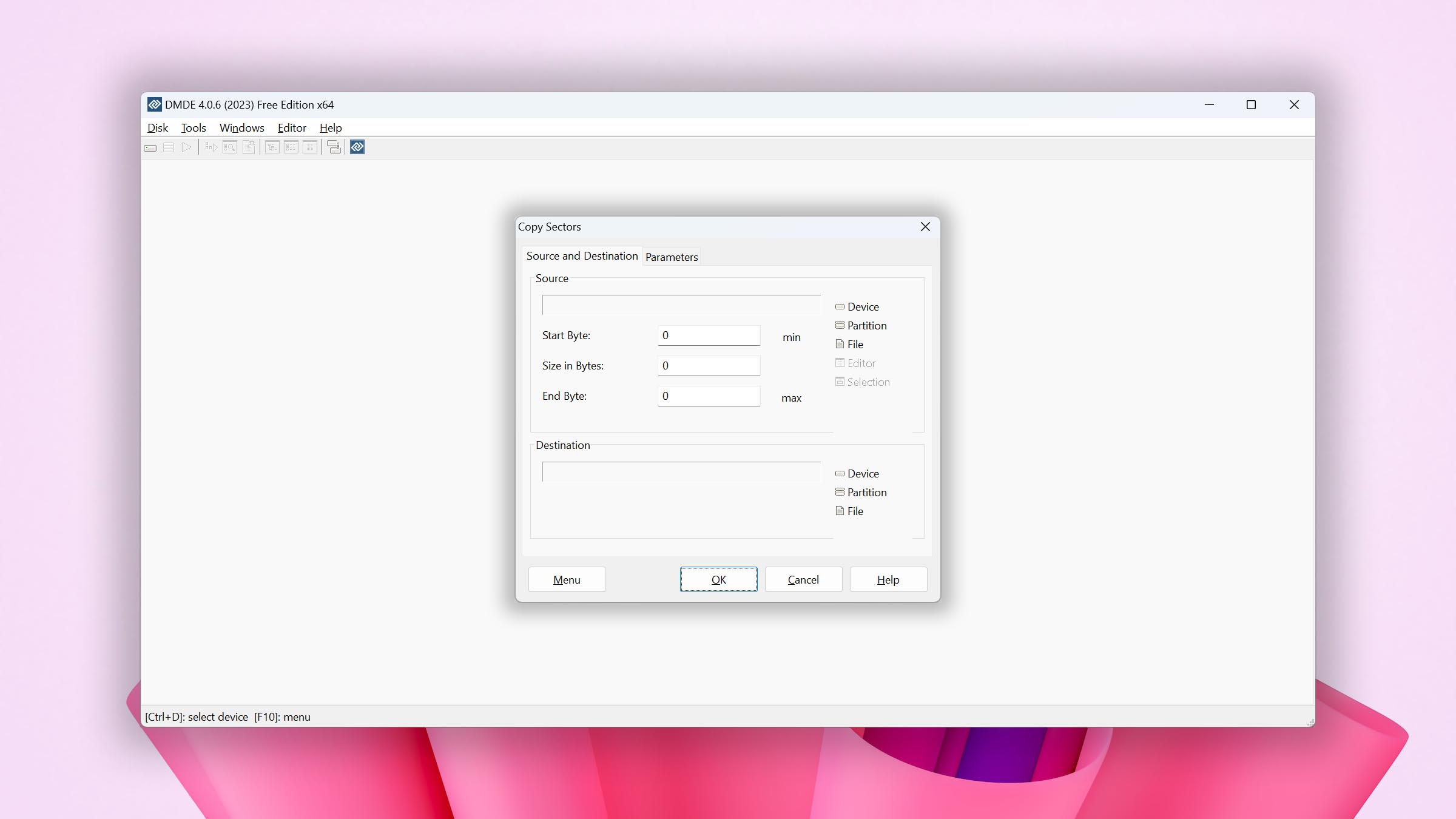Click the Partitions stacked-bars toolbar icon
Image resolution: width=1456 pixels, height=819 pixels.
click(x=169, y=147)
